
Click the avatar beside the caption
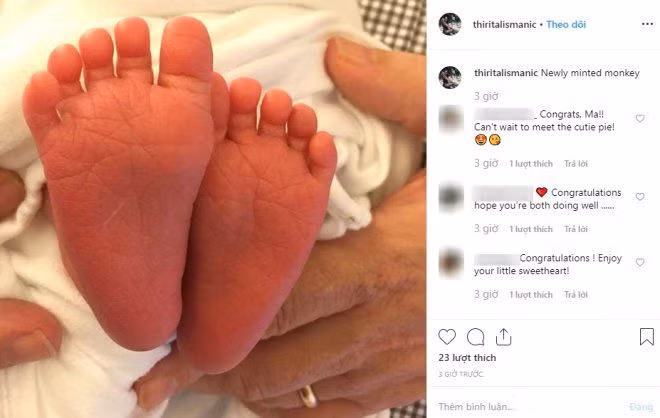[450, 77]
